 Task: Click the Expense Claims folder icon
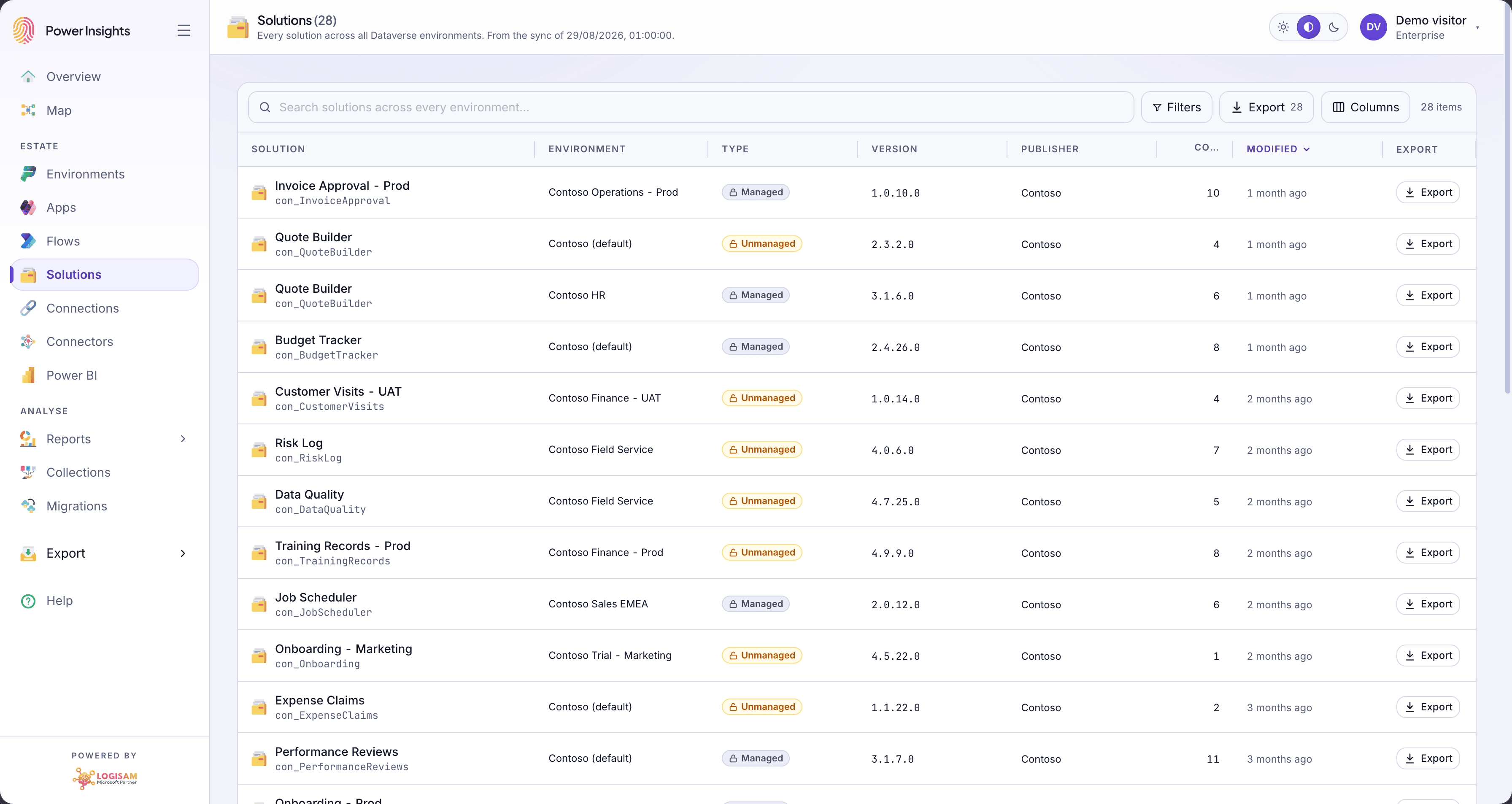[259, 707]
